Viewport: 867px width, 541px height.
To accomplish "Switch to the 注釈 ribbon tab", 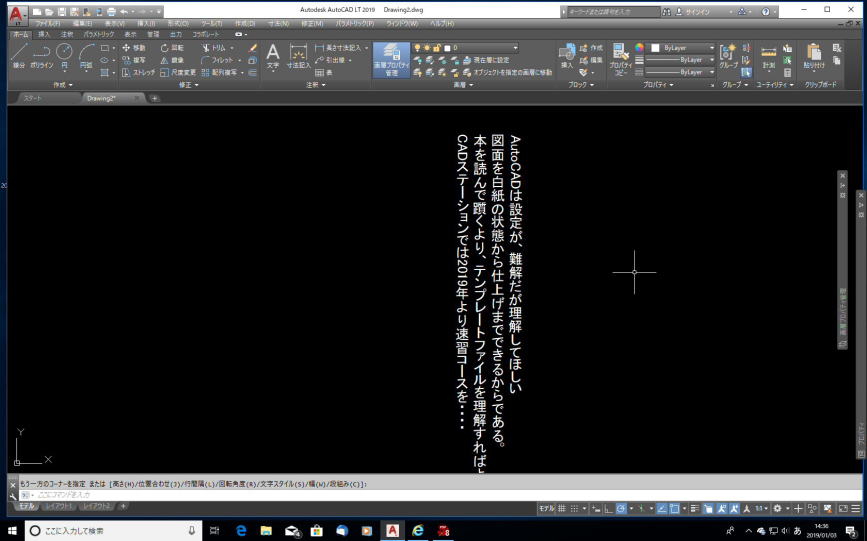I will coord(67,34).
